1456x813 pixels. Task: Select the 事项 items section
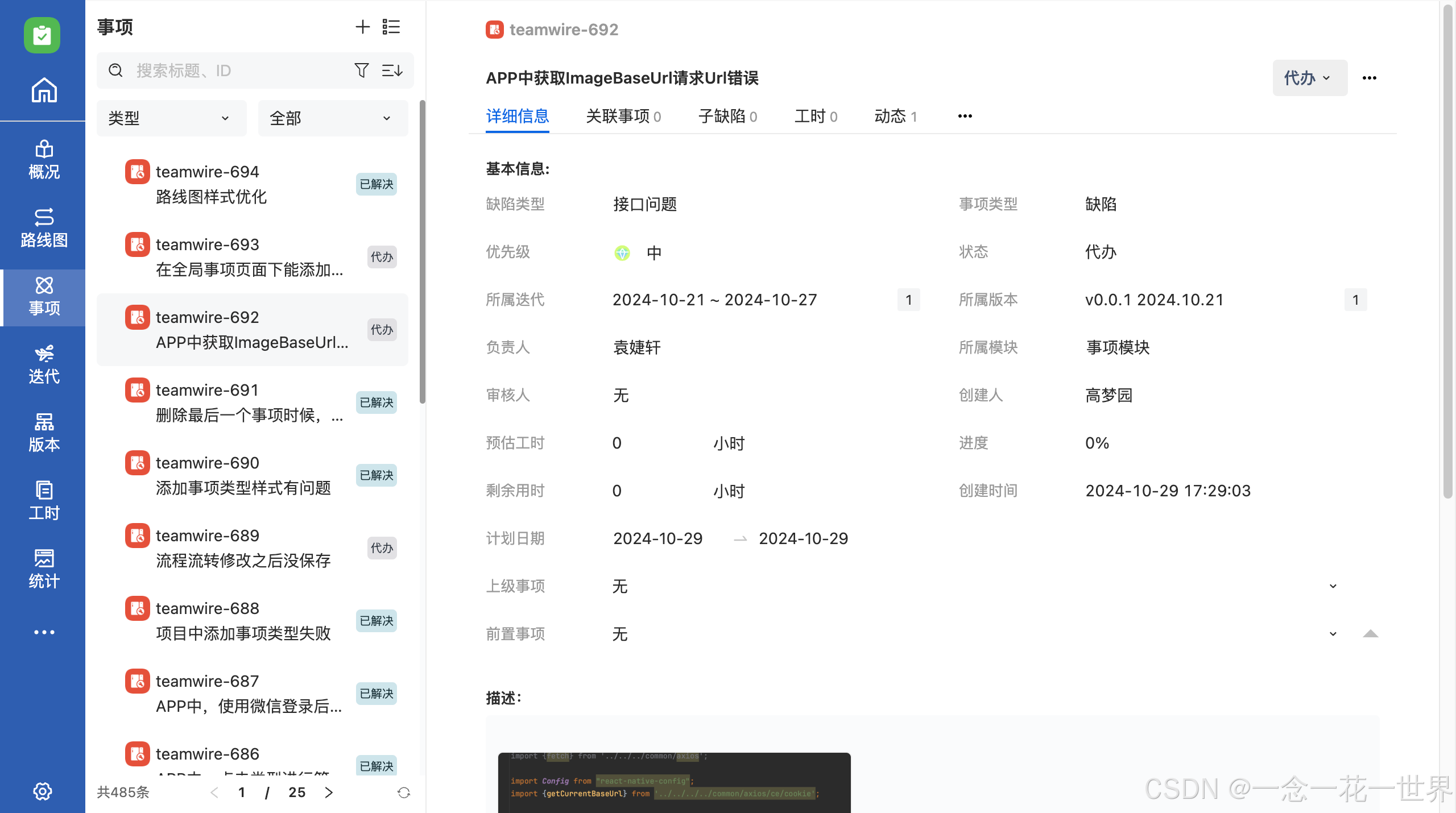click(43, 296)
